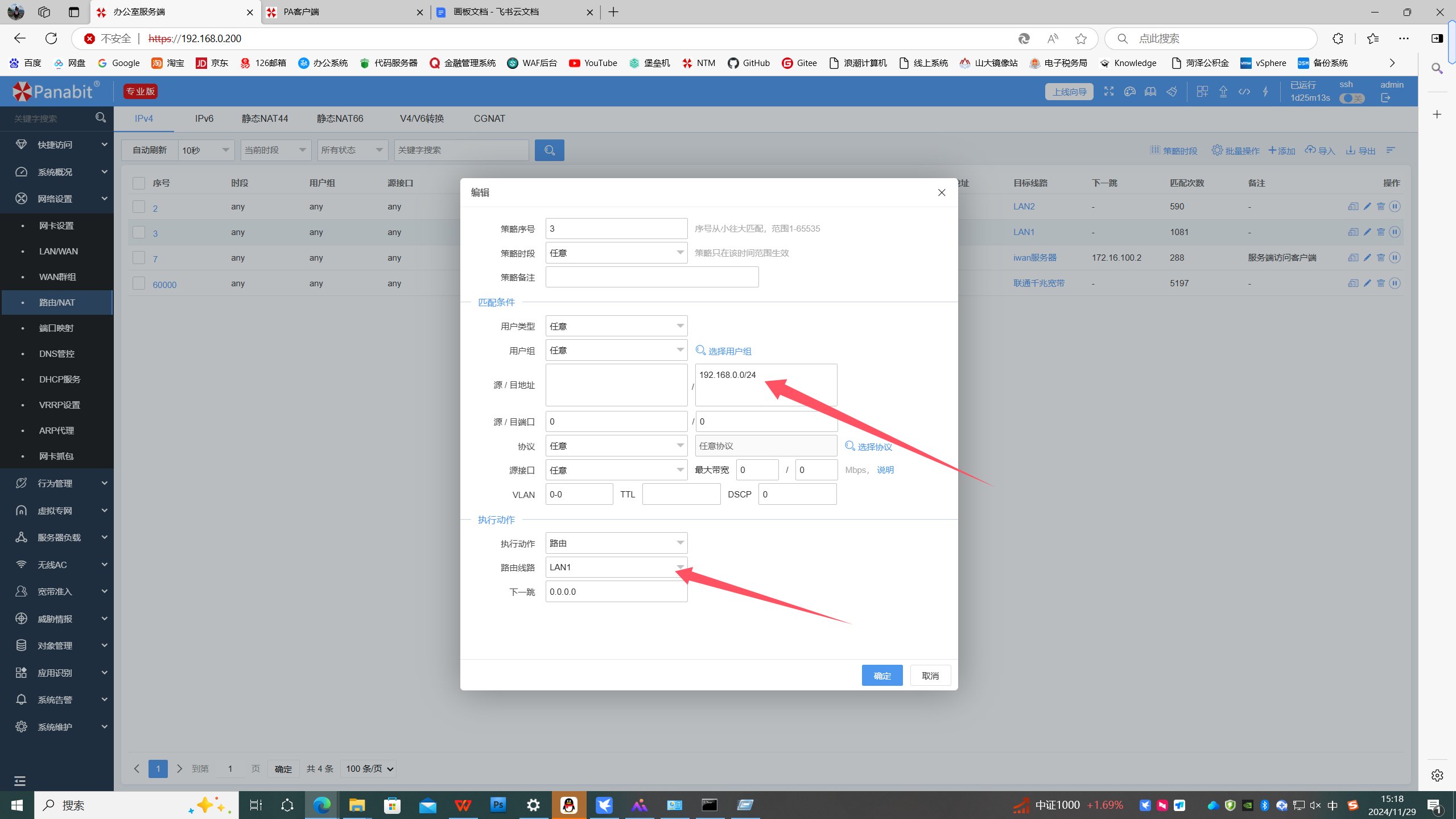Image resolution: width=1456 pixels, height=819 pixels.
Task: Open browser extensions puzzle icon
Action: point(1338,38)
